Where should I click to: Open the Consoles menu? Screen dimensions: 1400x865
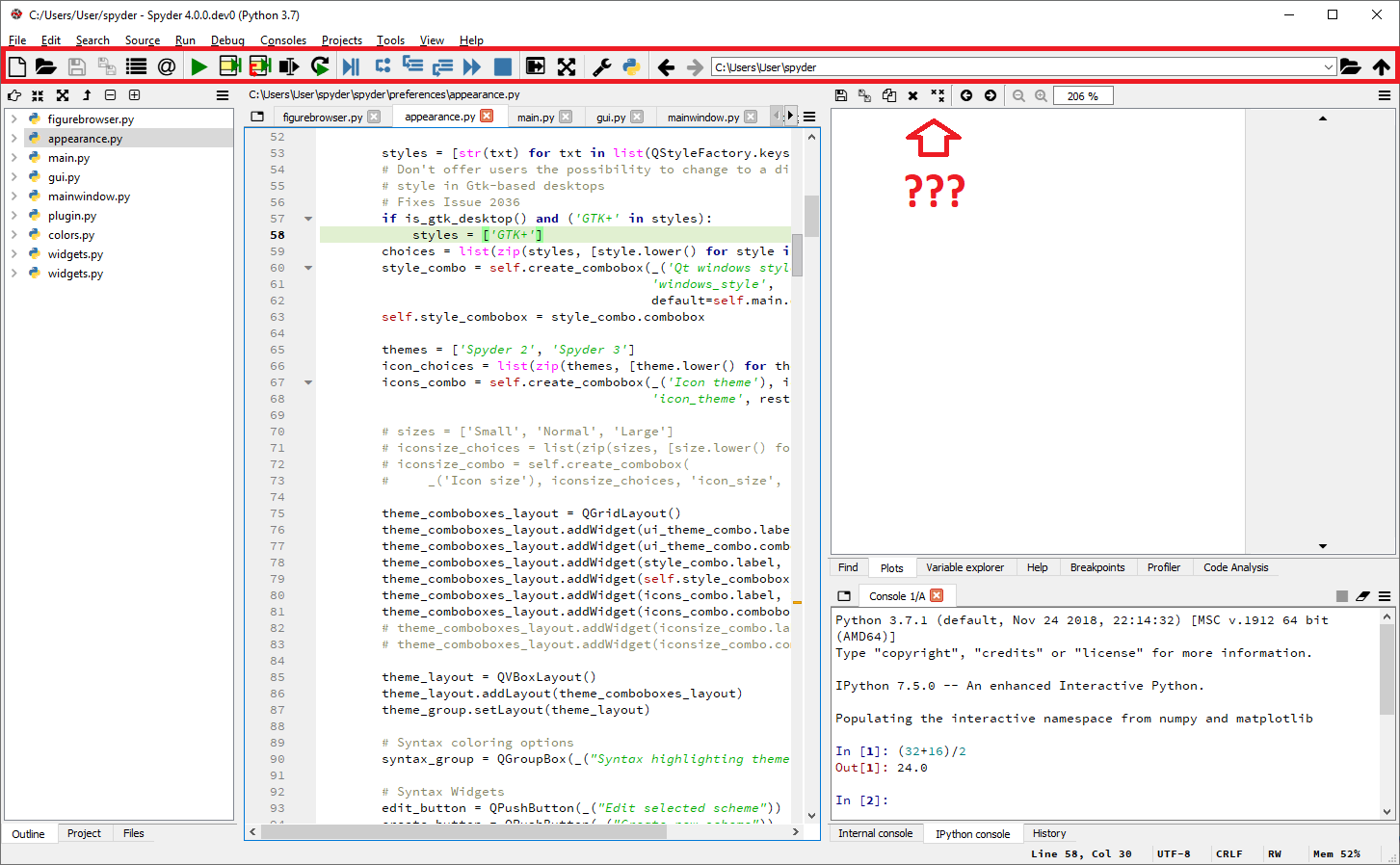283,40
